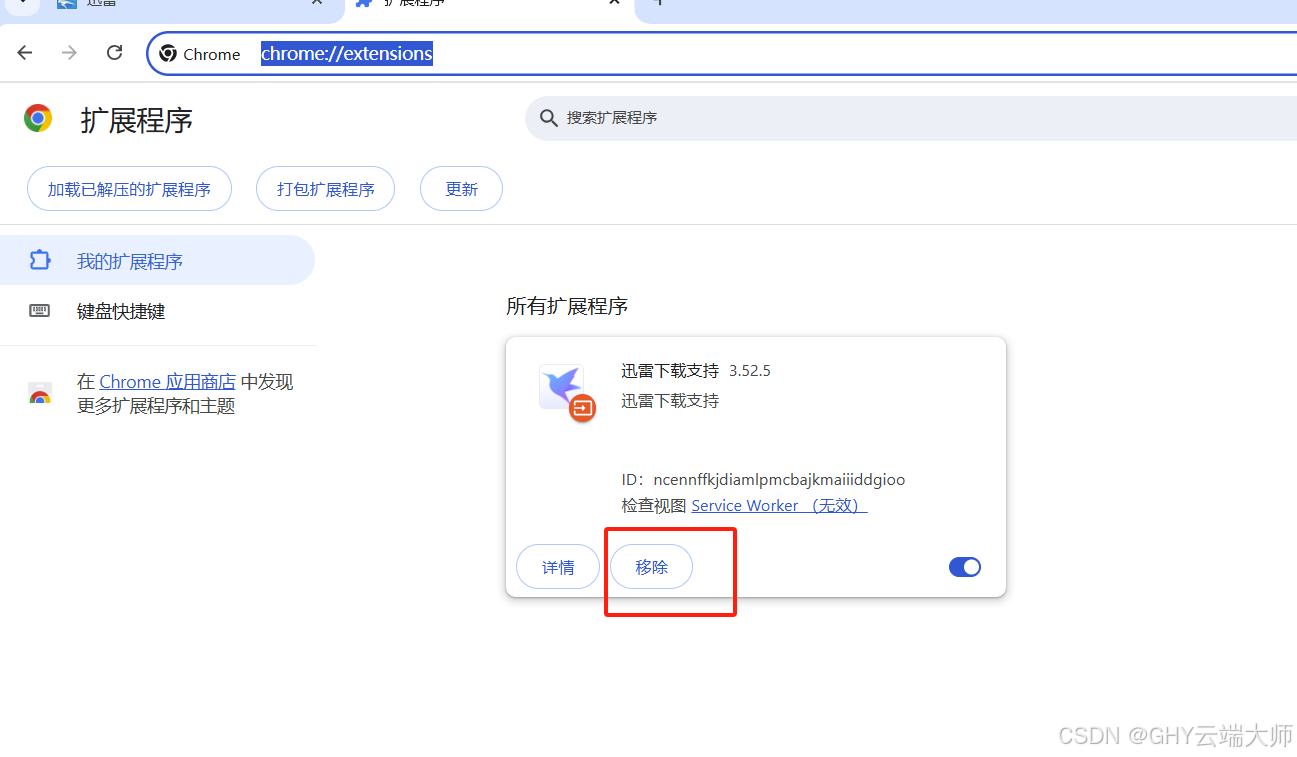The height and width of the screenshot is (757, 1297).
Task: Click 打包扩展程序 button
Action: click(x=326, y=189)
